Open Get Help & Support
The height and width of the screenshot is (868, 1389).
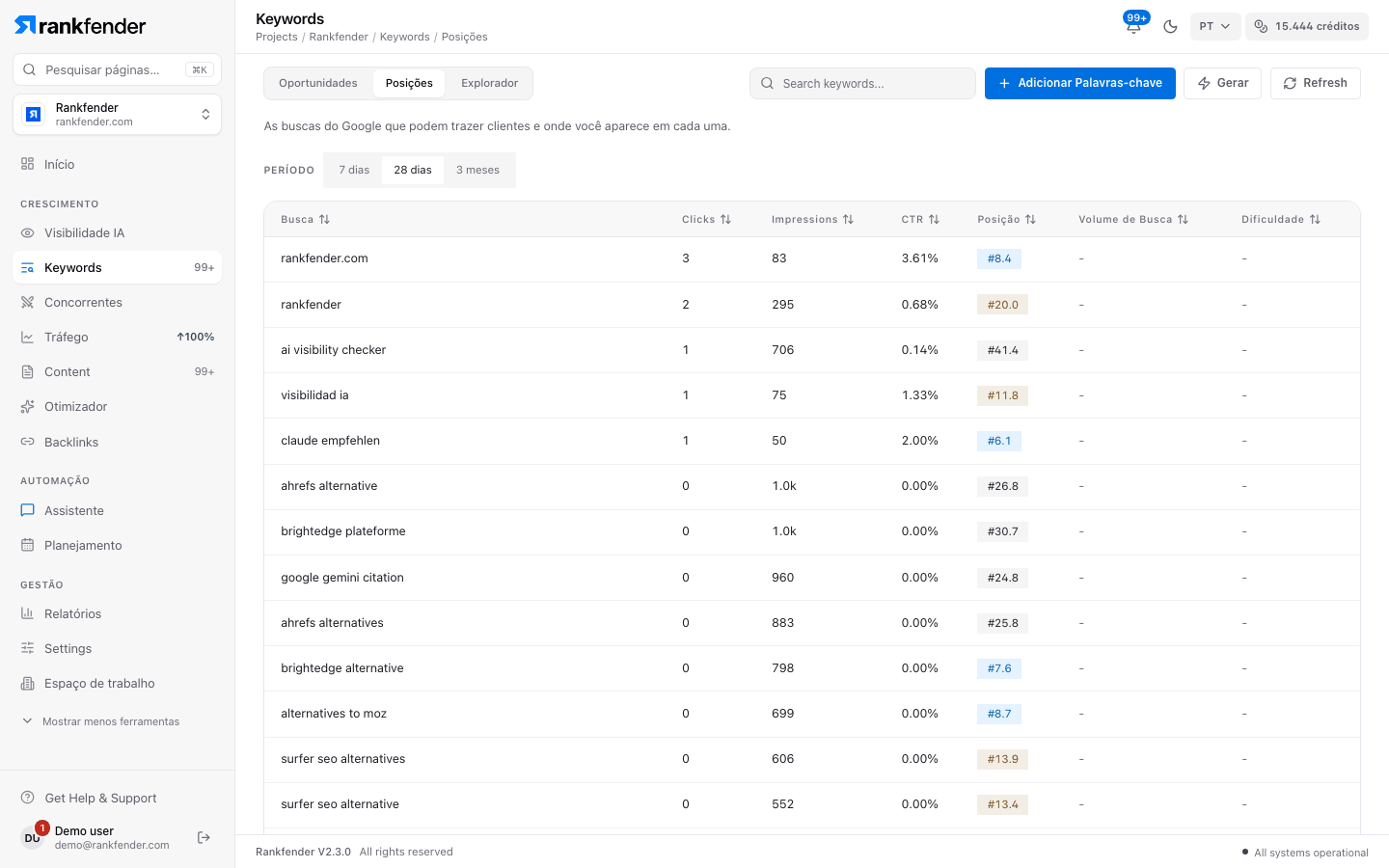117,799
